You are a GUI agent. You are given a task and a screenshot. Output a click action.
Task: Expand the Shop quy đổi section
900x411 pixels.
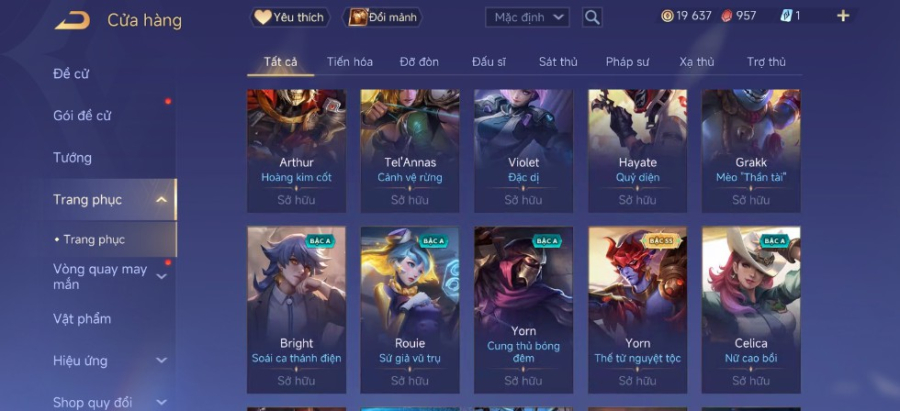(162, 402)
